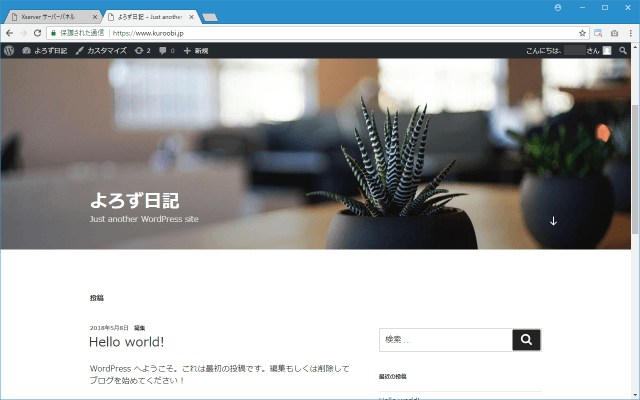Click the green padlock secure connection icon

click(x=53, y=33)
